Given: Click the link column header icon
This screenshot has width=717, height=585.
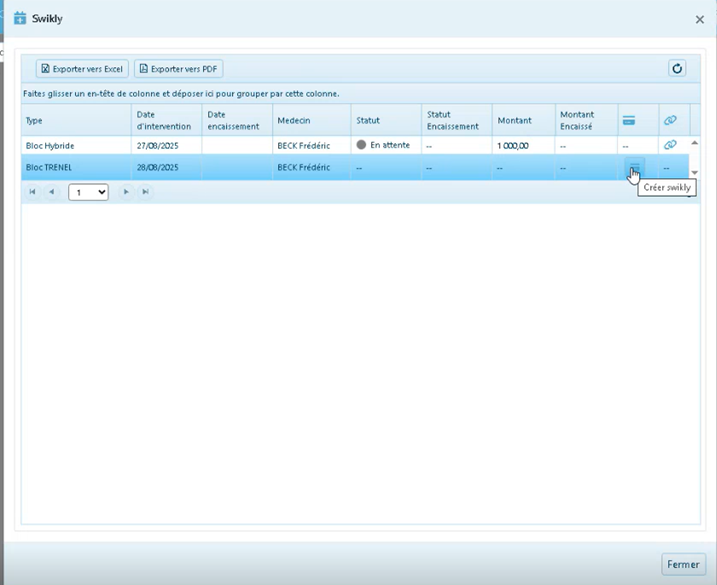Looking at the screenshot, I should point(670,120).
